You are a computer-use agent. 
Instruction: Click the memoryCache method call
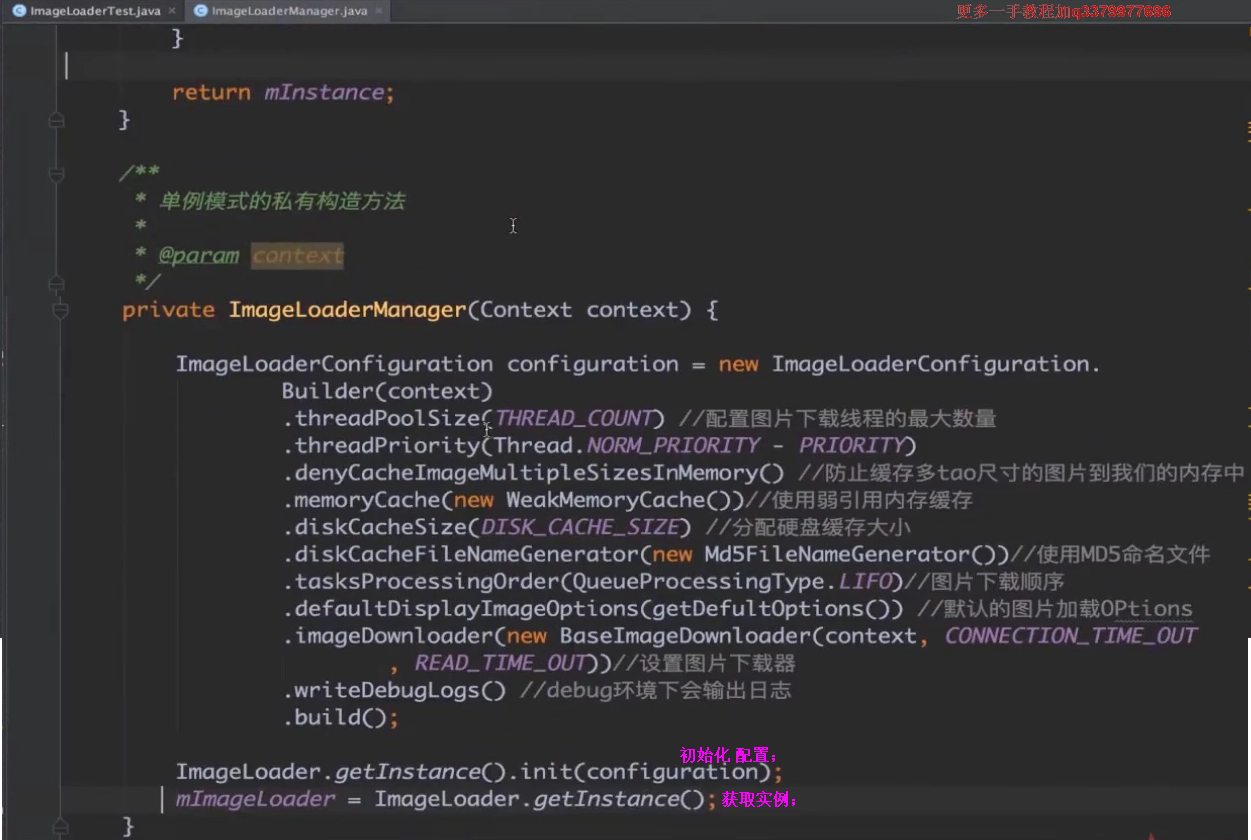pyautogui.click(x=367, y=499)
